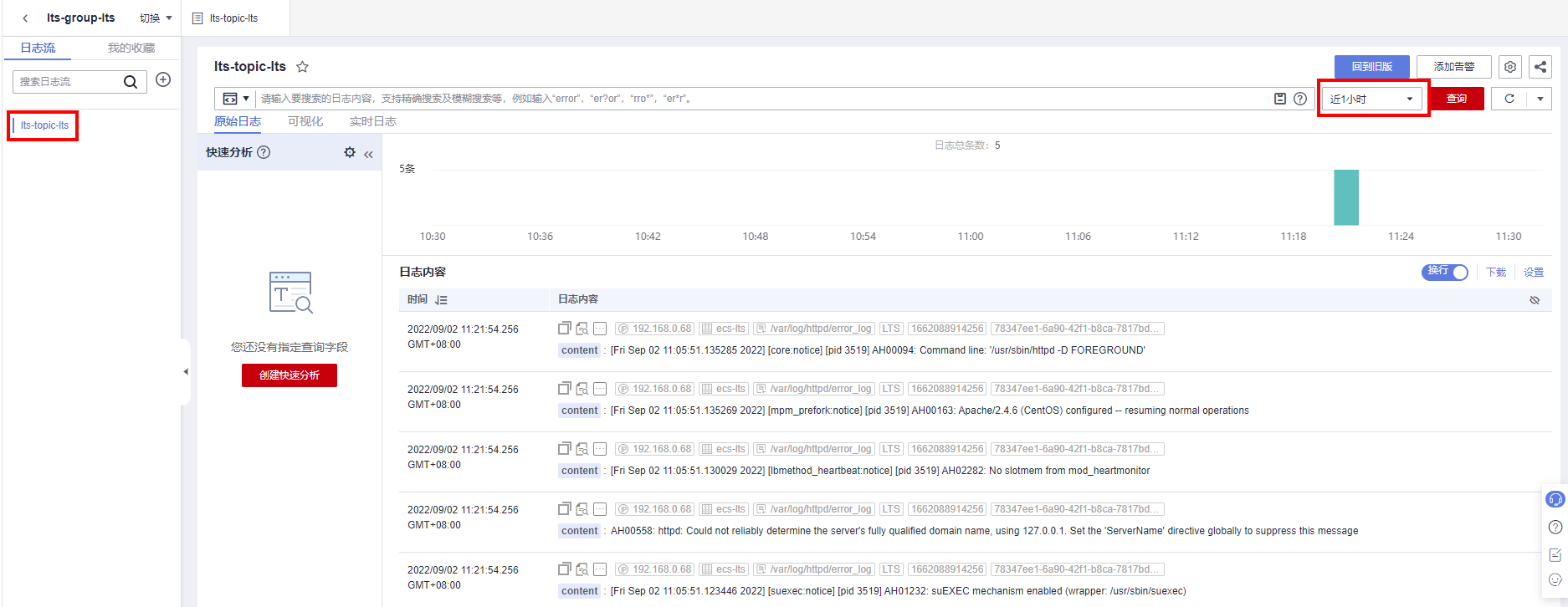Toggle the hide fields eye icon in table header
Viewport: 1568px width, 607px height.
(x=1534, y=299)
